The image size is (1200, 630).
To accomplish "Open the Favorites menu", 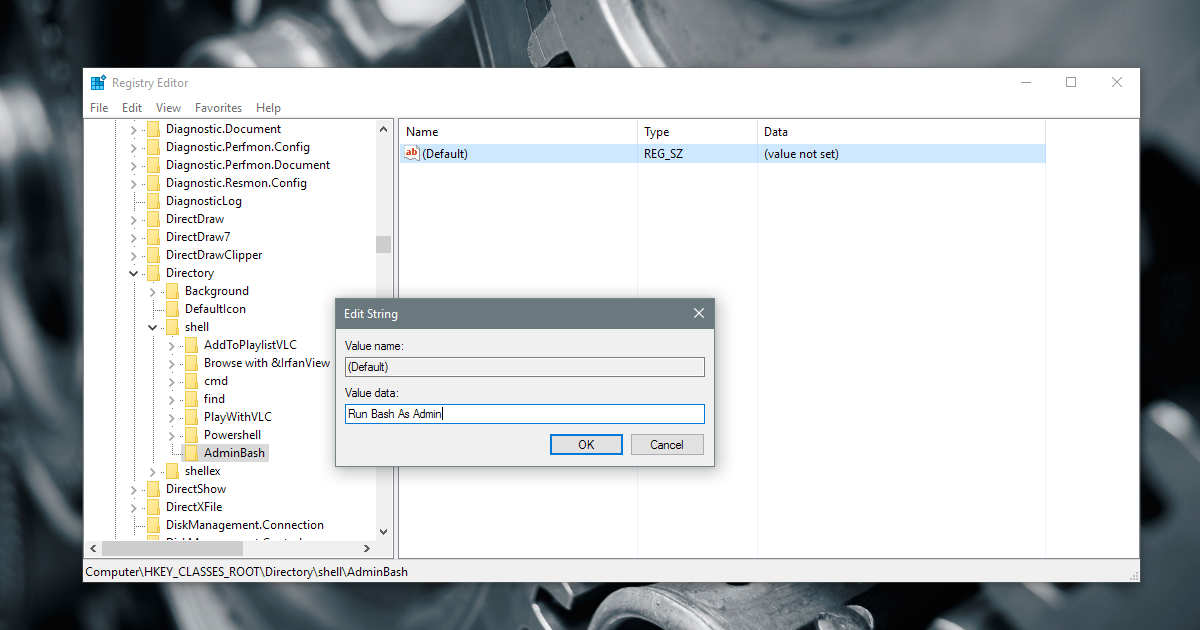I will [218, 108].
